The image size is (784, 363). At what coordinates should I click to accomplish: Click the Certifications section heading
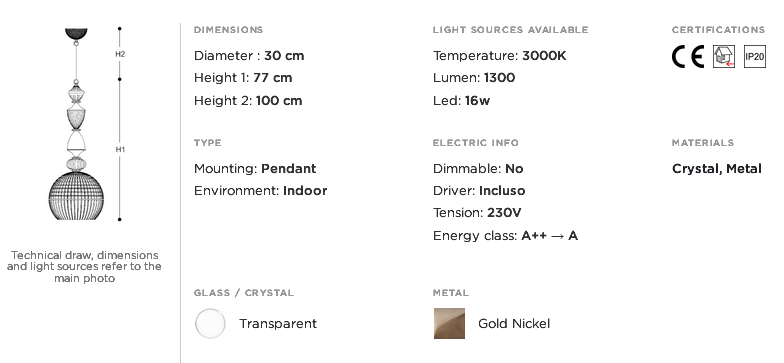[718, 30]
